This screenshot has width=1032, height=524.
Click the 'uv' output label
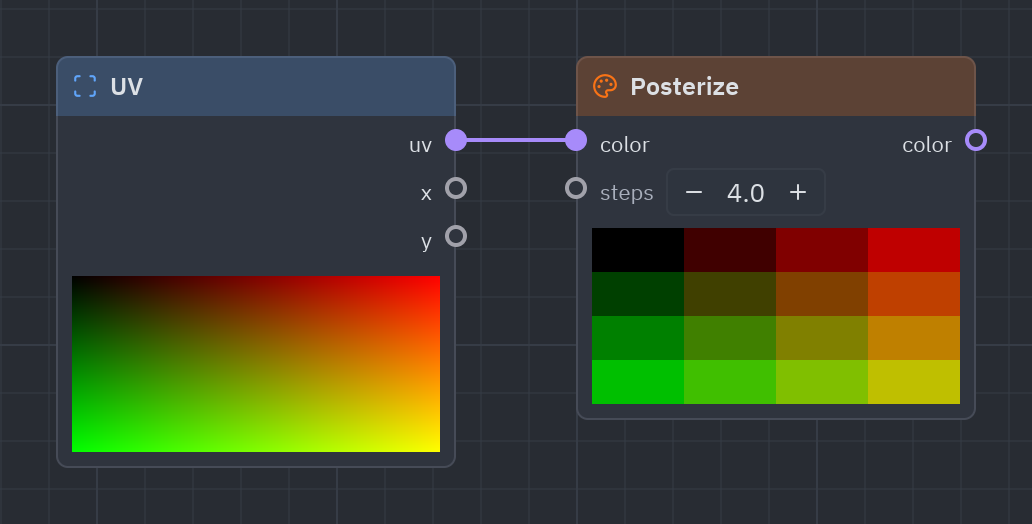pos(421,145)
